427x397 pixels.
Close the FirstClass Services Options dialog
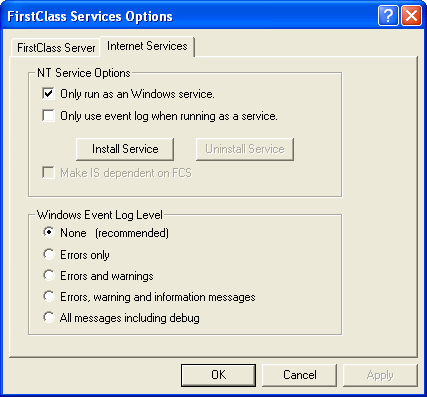pyautogui.click(x=411, y=15)
